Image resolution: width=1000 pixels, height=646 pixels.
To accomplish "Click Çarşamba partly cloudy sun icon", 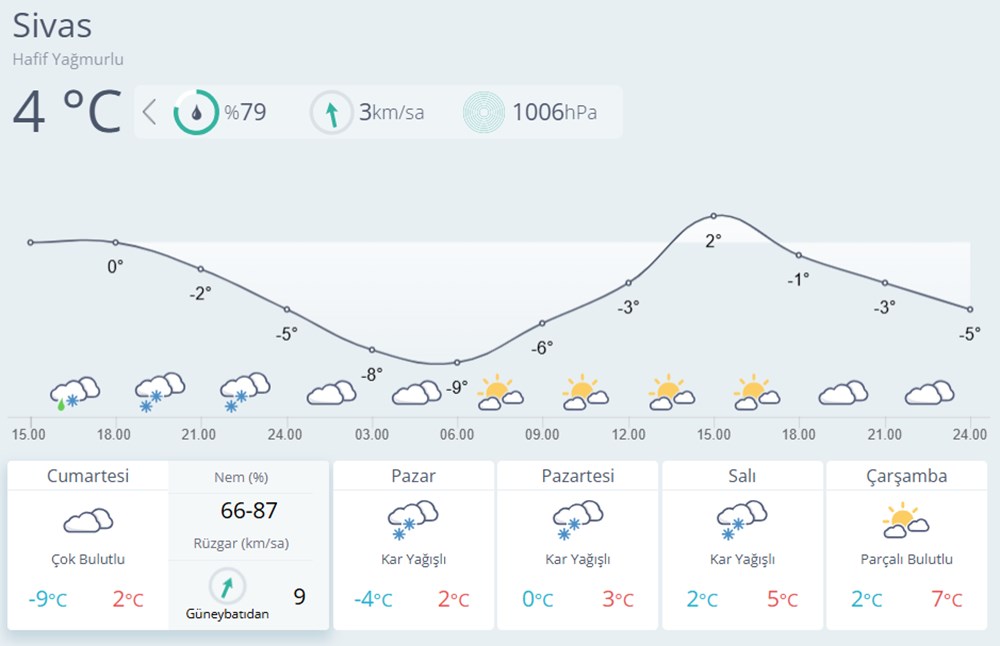I will tap(906, 520).
